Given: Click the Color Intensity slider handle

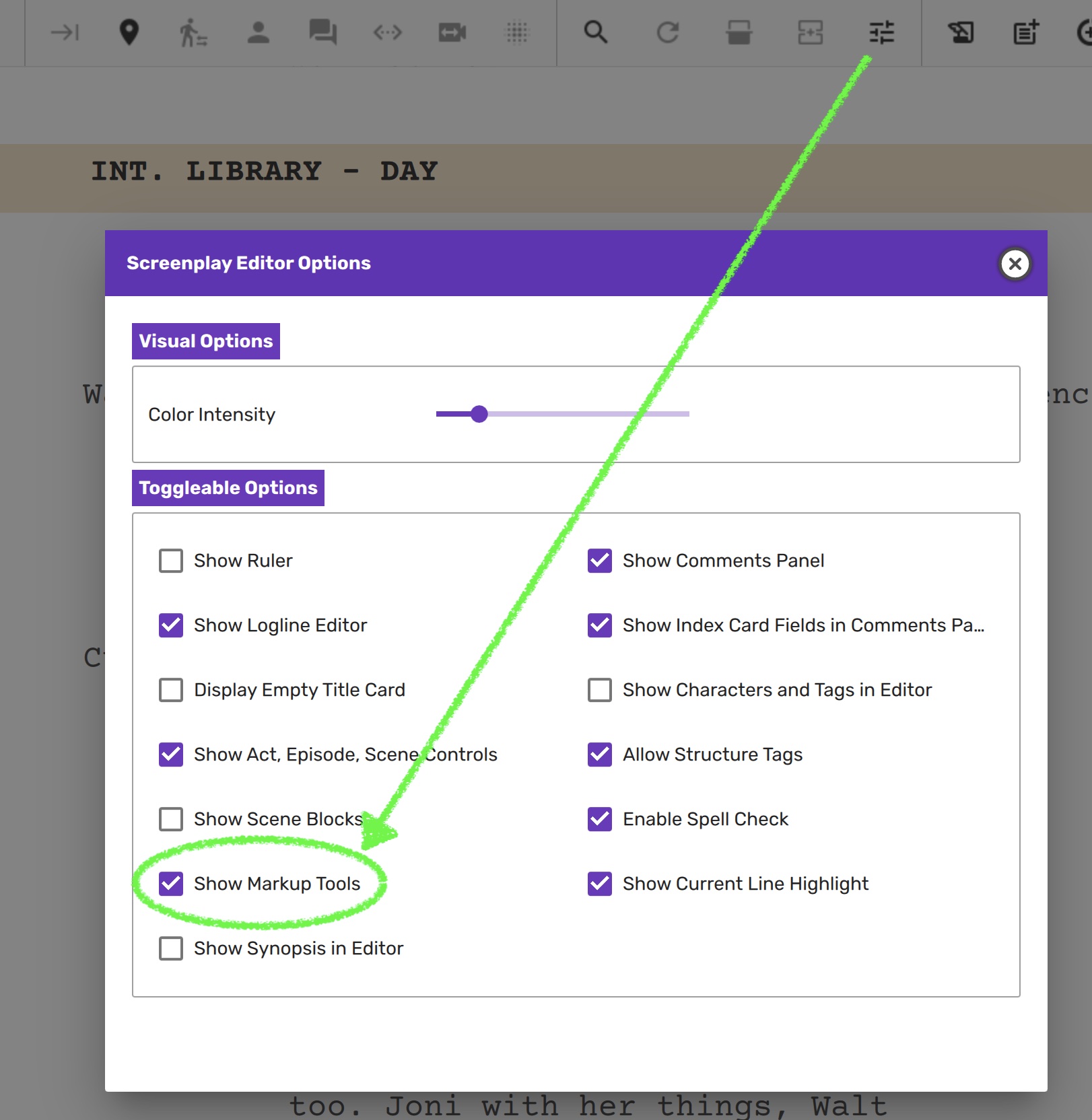Looking at the screenshot, I should (479, 414).
